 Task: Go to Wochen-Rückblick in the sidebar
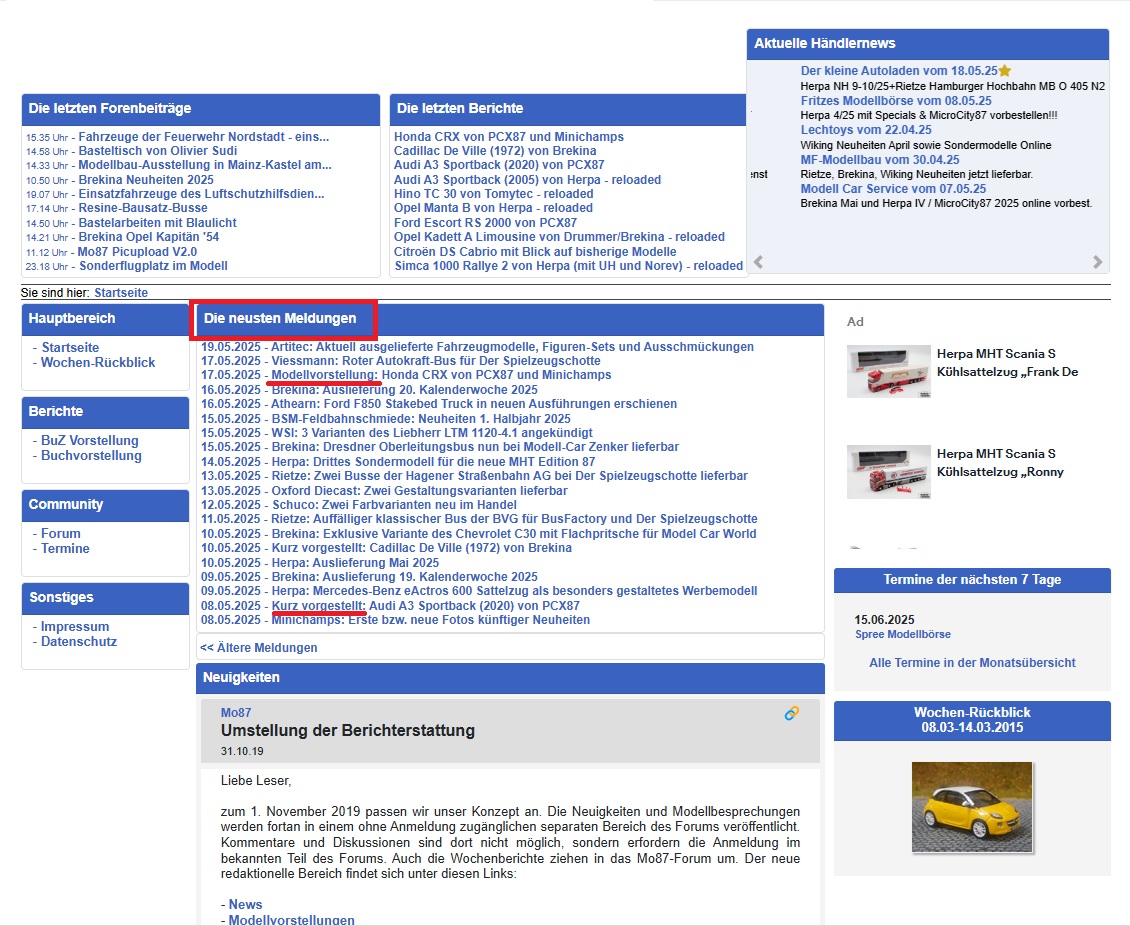point(98,363)
